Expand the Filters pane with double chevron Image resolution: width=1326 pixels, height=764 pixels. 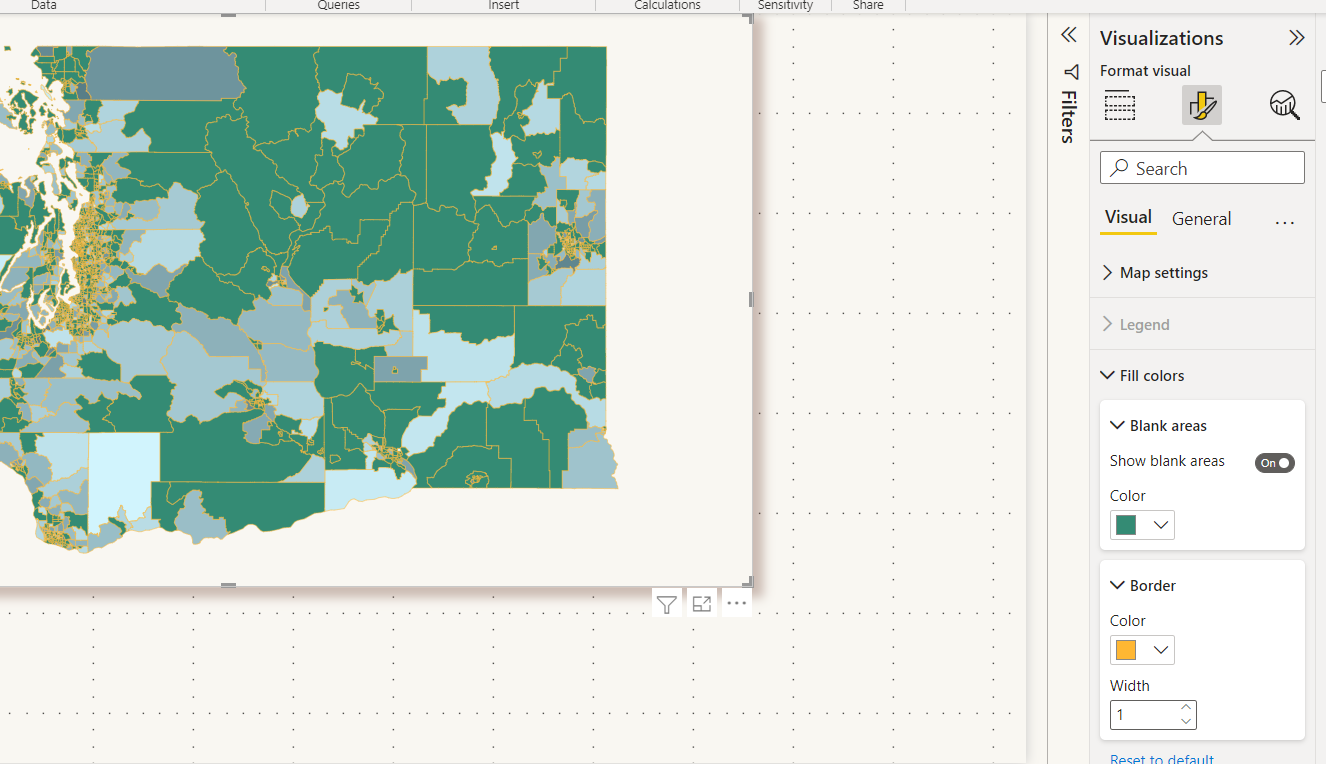(1069, 35)
